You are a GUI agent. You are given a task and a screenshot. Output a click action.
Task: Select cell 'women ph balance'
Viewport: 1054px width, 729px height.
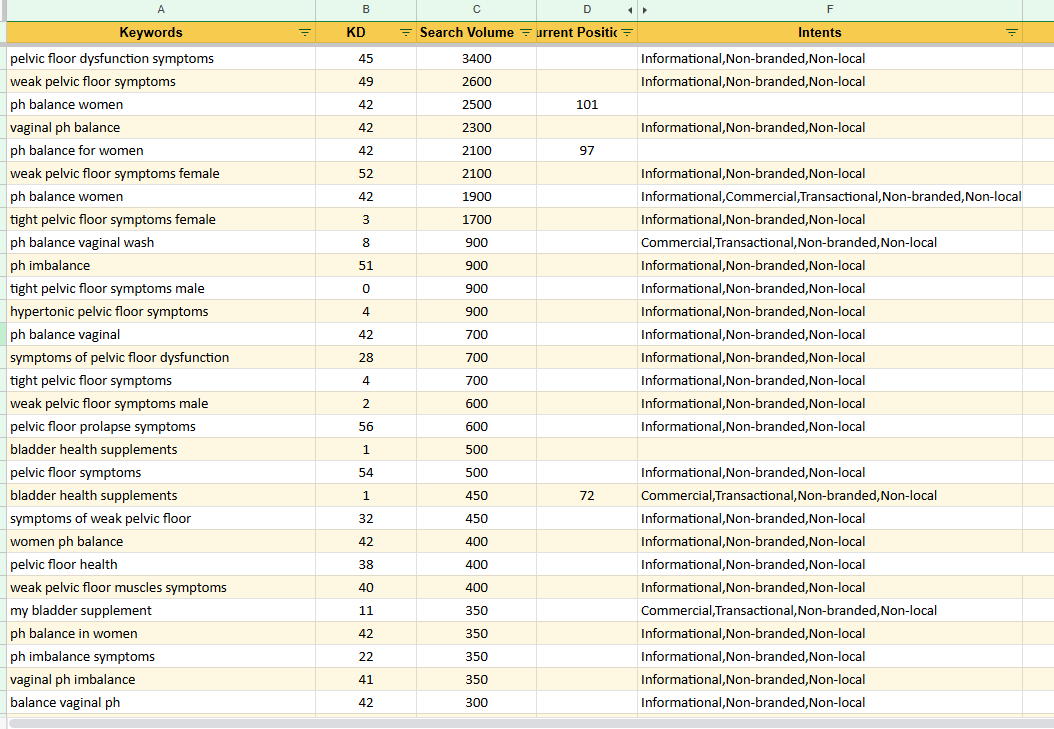(161, 542)
